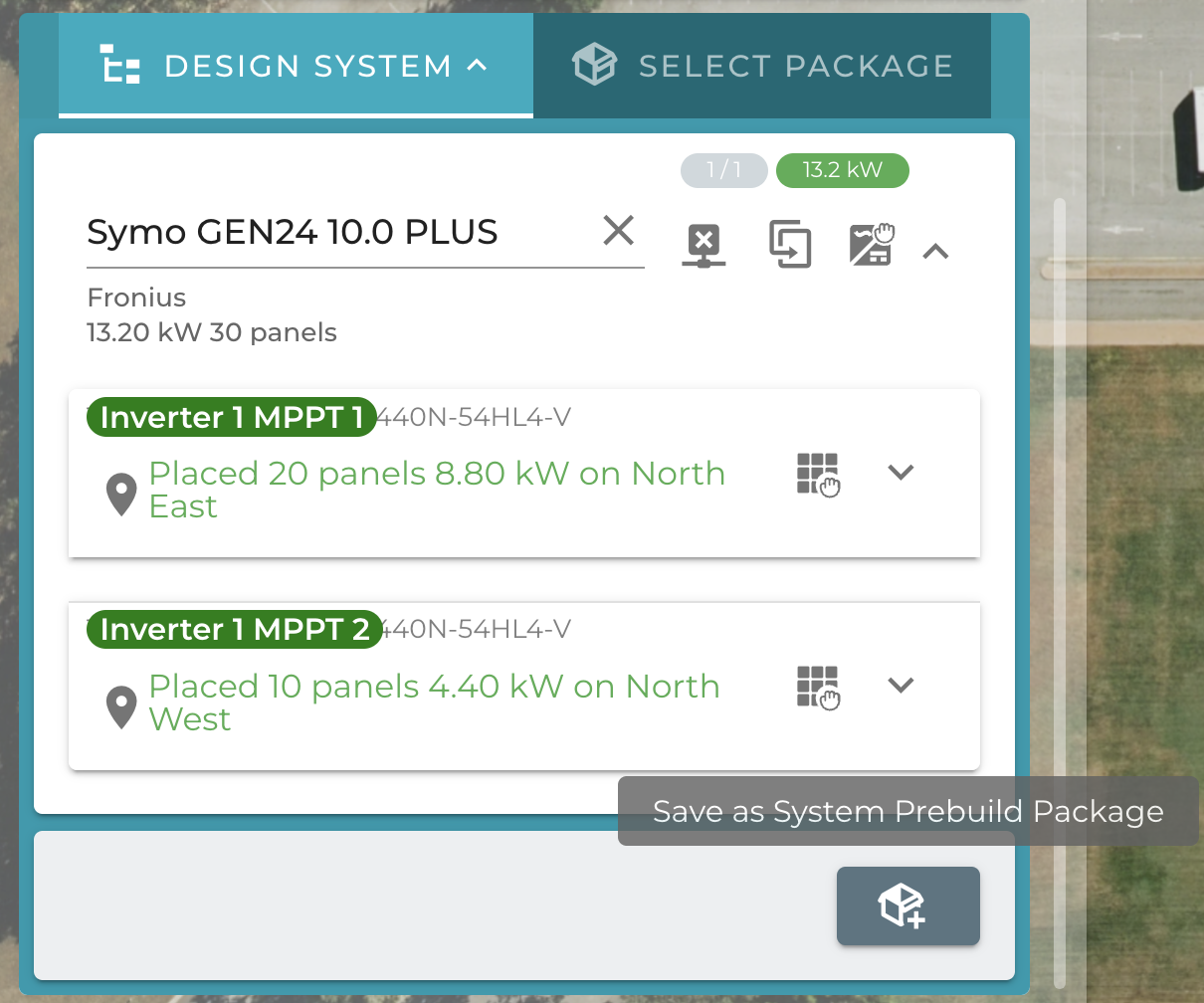
Task: Click the Fronius manufacturer label
Action: (x=136, y=298)
